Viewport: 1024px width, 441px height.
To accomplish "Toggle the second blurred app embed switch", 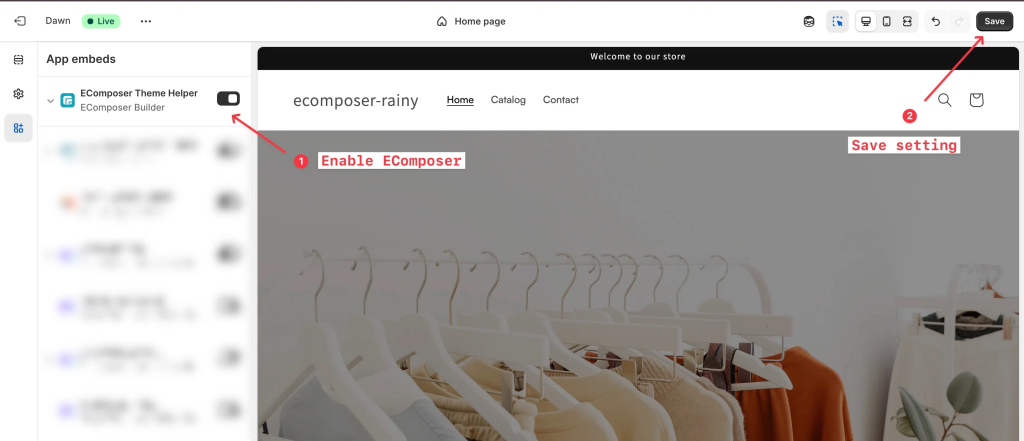I will coord(229,201).
